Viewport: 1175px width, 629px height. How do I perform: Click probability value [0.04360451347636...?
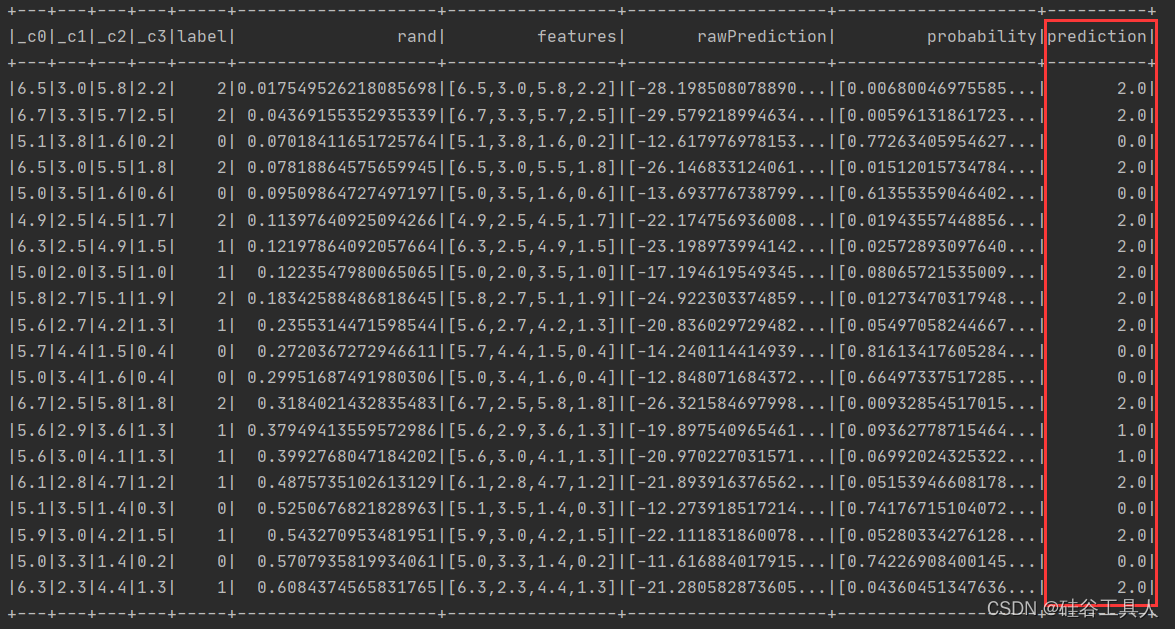[x=937, y=588]
